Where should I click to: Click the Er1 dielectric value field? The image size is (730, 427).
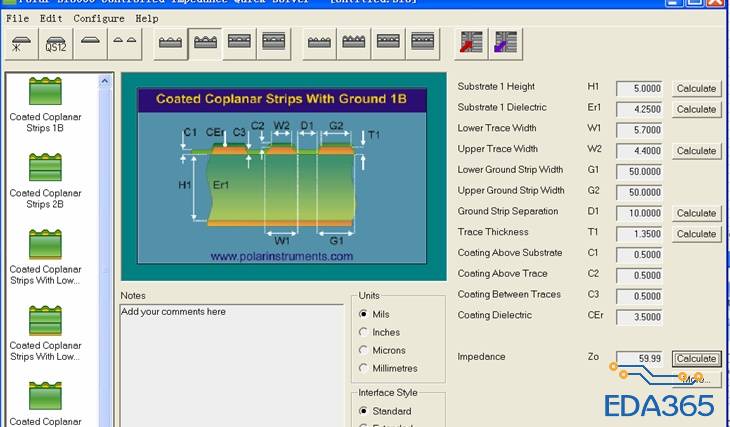click(639, 109)
